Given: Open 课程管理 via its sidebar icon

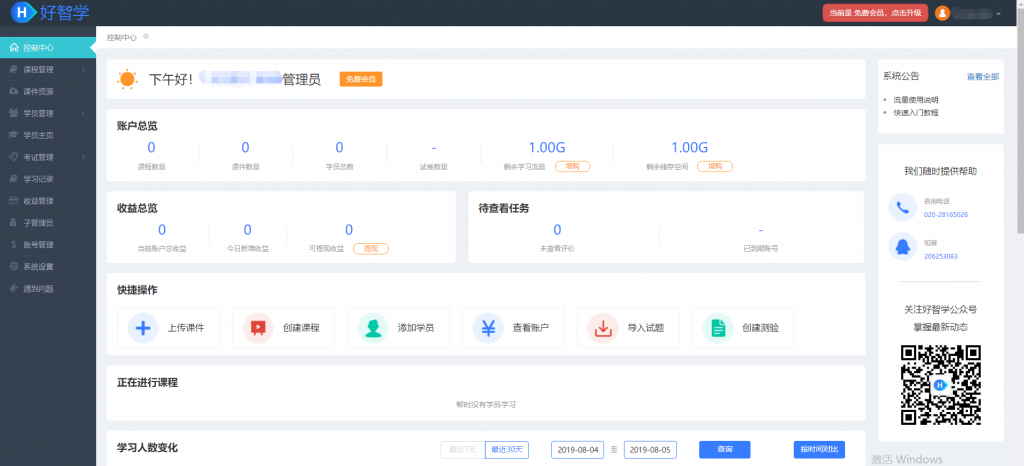Looking at the screenshot, I should (14, 69).
